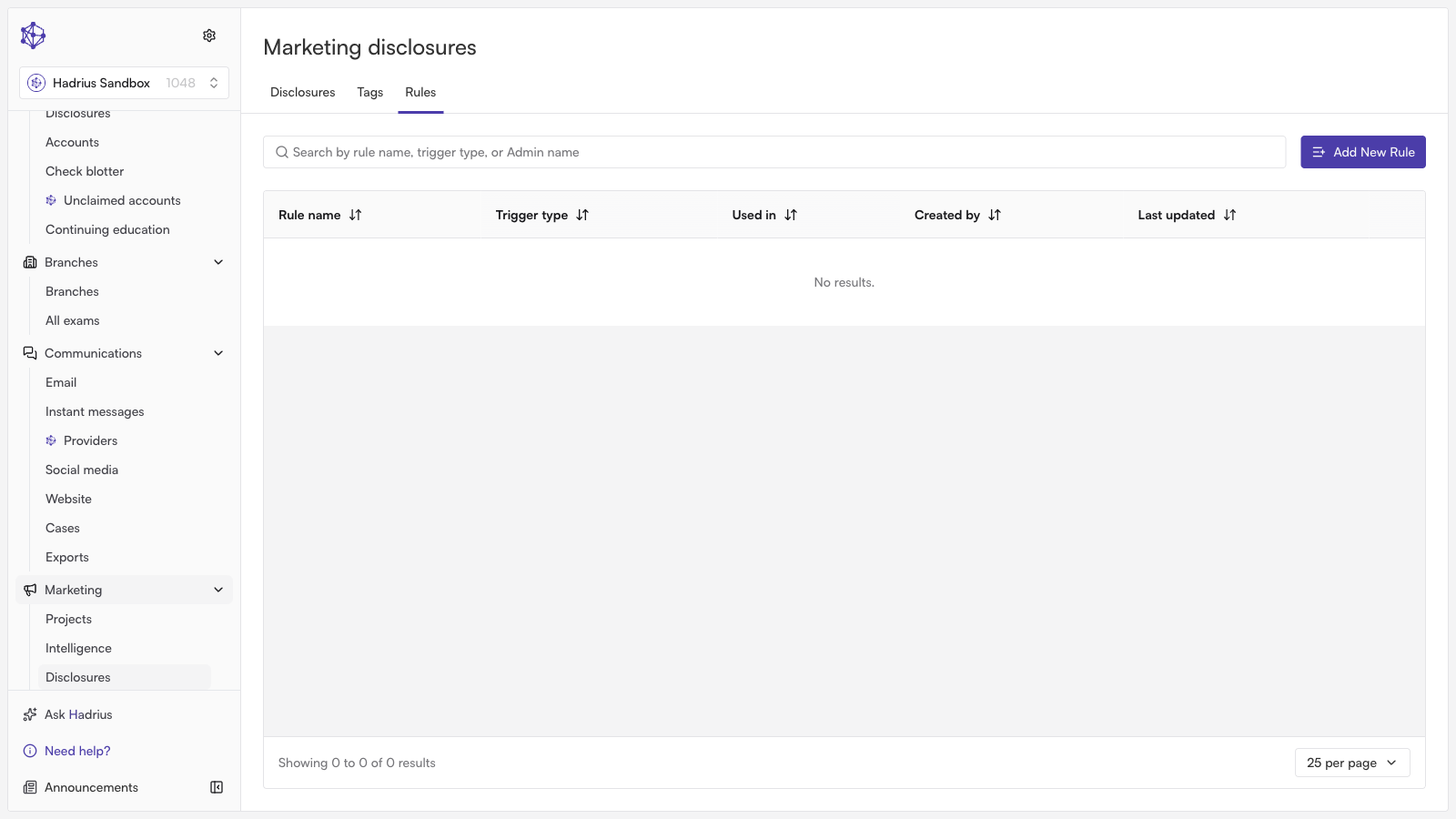
Task: Collapse the Branches section chevron
Action: point(218,262)
